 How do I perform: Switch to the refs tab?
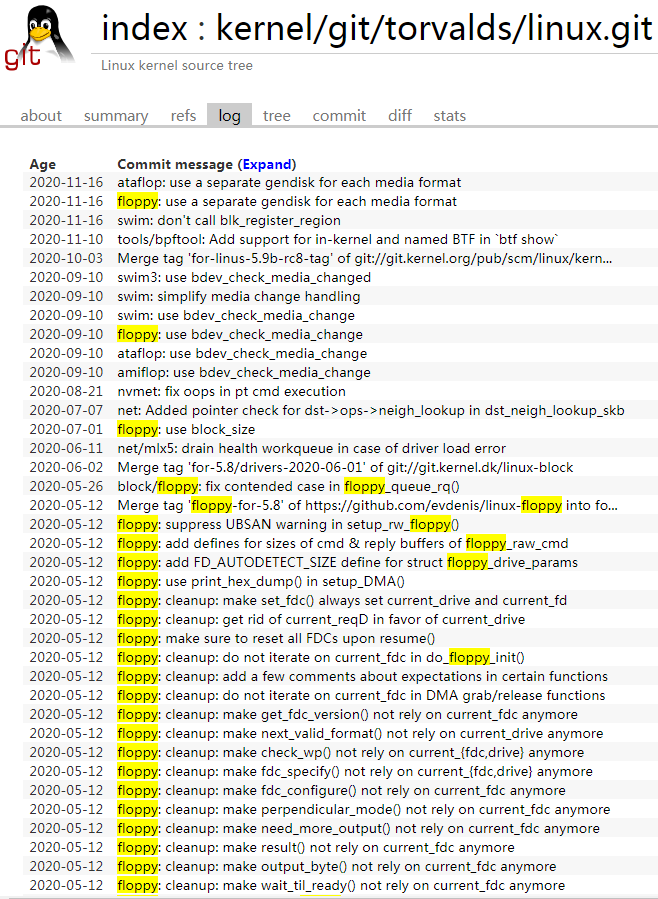click(183, 116)
